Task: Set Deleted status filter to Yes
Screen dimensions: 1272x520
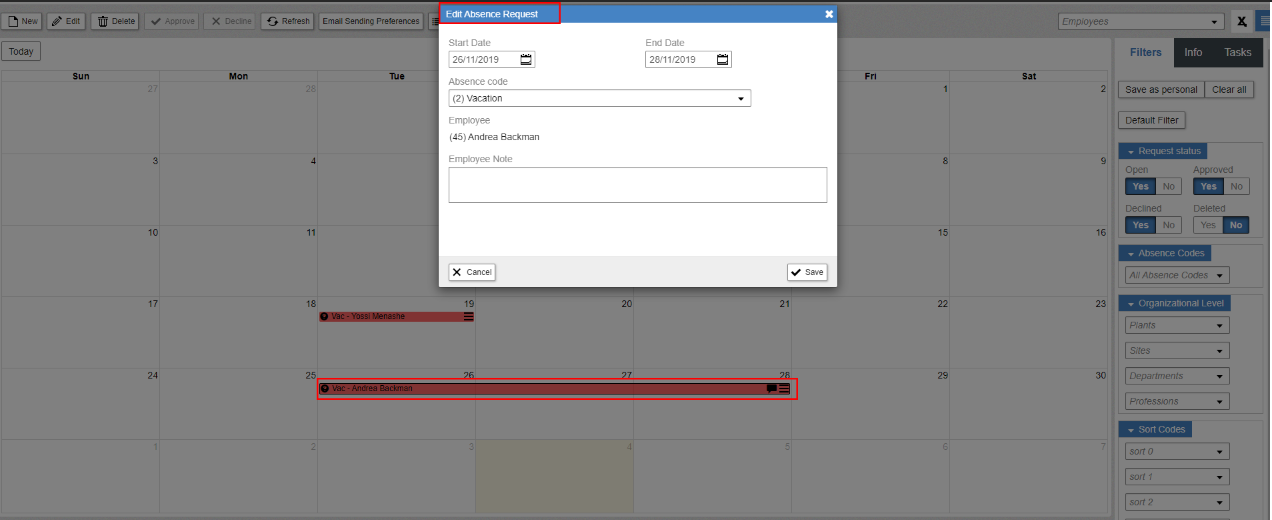Action: 1208,225
